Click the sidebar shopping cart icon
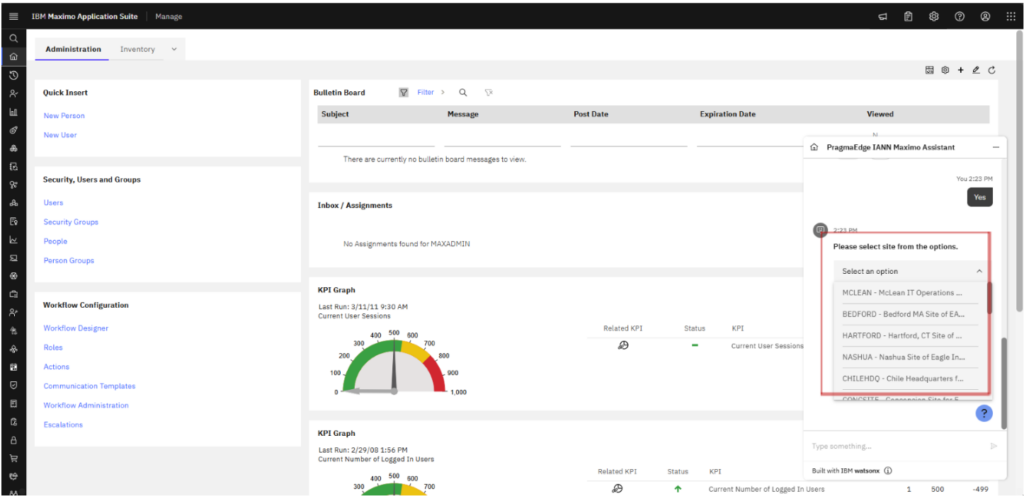The image size is (1024, 496). tap(14, 459)
